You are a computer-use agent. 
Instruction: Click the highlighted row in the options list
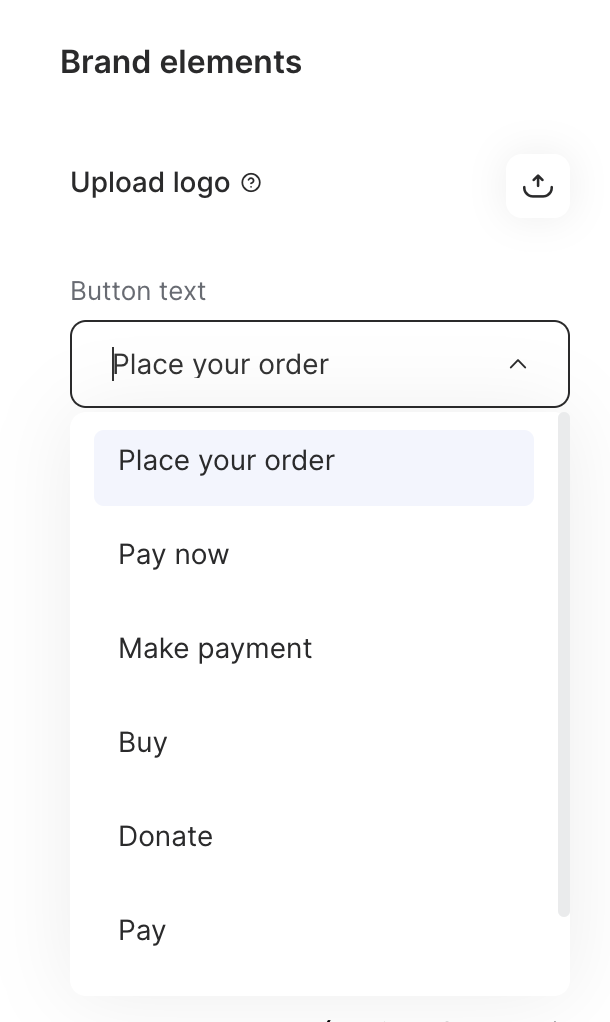[314, 467]
